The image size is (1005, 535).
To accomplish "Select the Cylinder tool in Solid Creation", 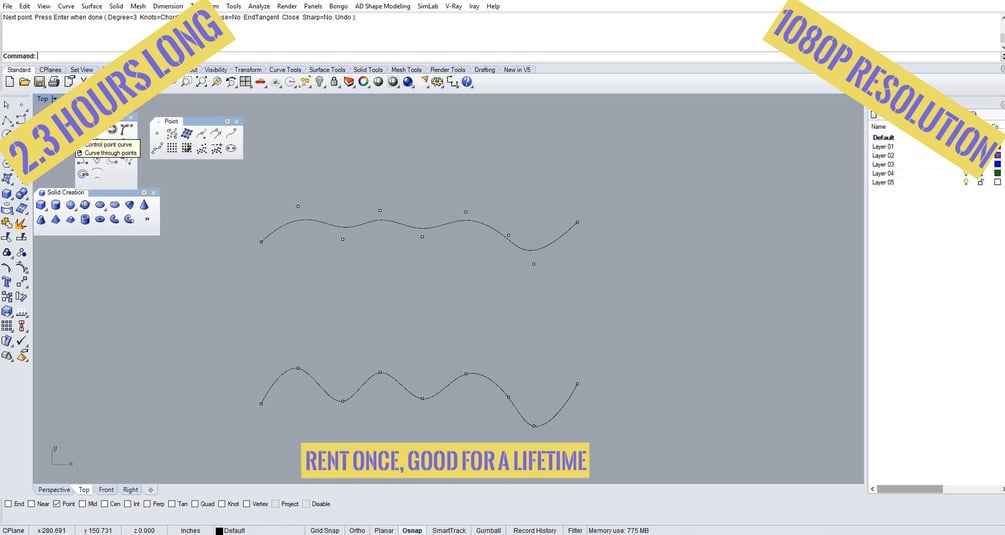I will pyautogui.click(x=56, y=205).
